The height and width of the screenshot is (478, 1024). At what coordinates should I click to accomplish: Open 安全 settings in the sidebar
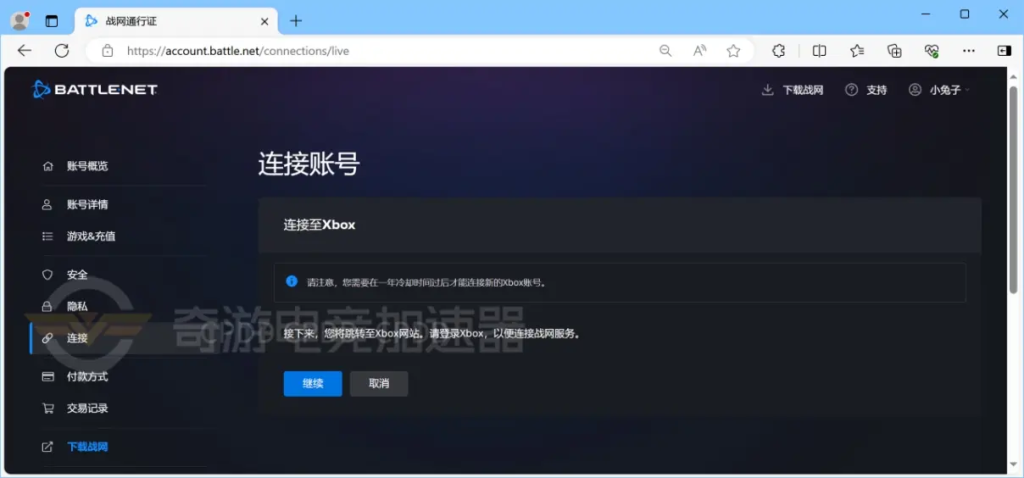point(76,274)
